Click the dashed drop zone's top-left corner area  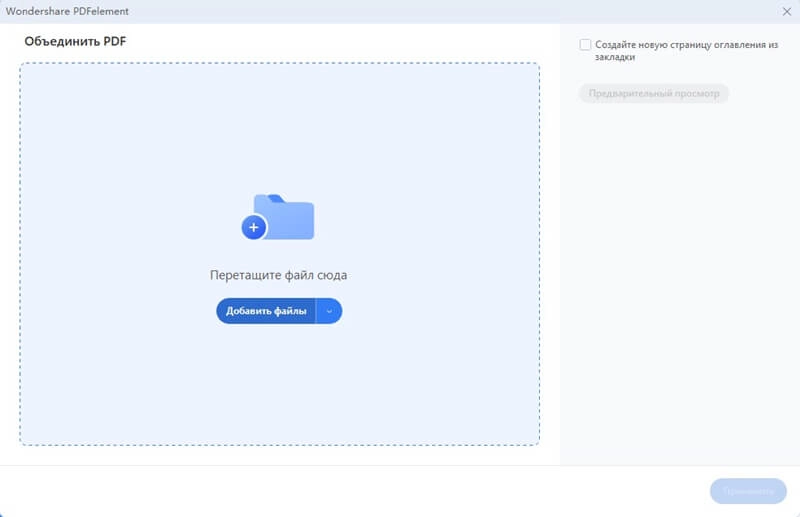(x=28, y=71)
